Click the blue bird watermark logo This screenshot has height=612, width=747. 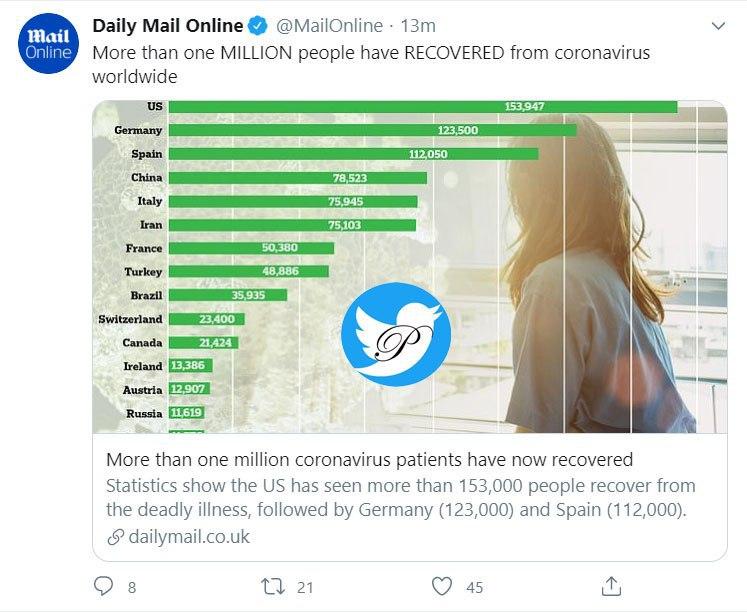click(395, 335)
